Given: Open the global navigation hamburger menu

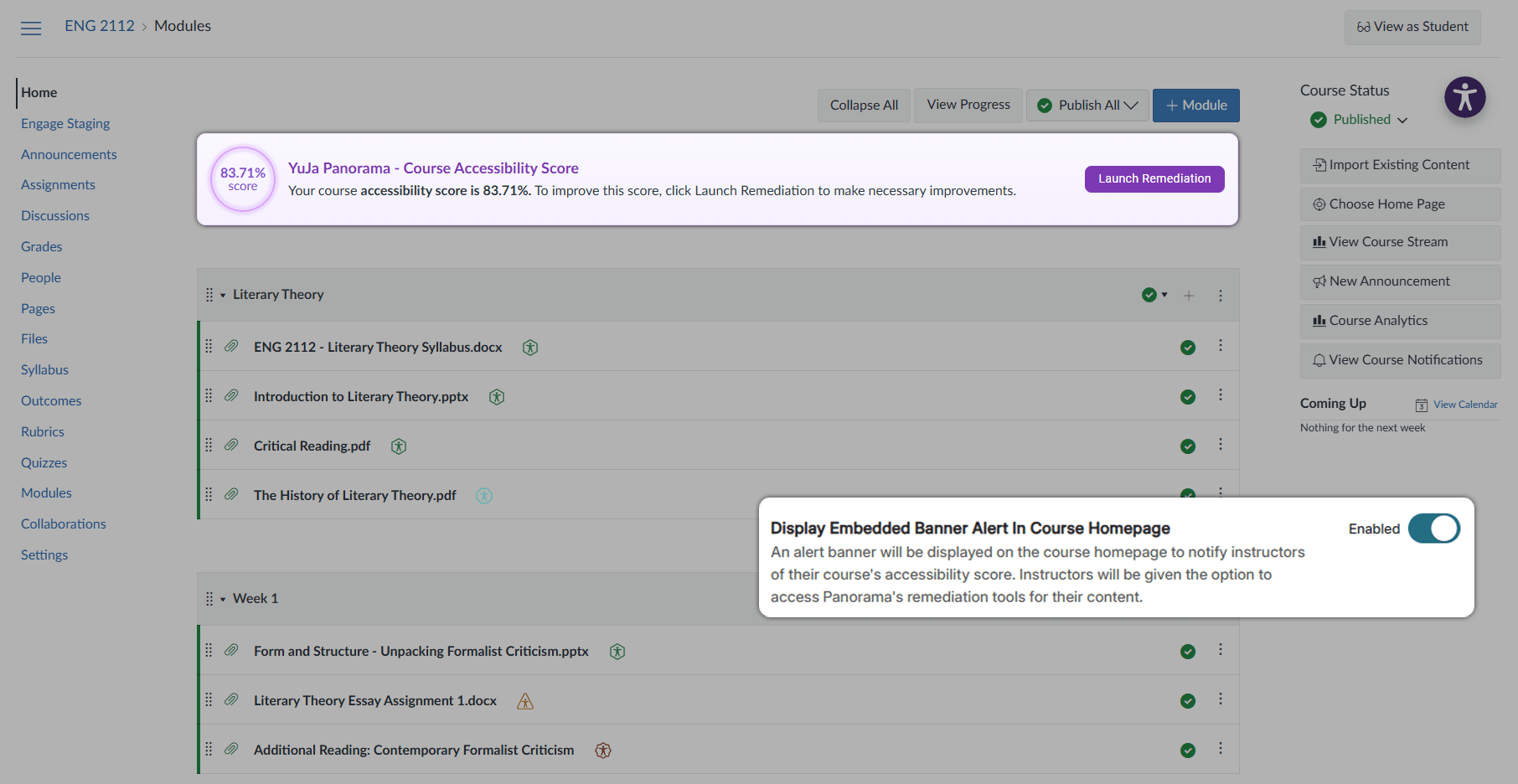Looking at the screenshot, I should pos(31,27).
